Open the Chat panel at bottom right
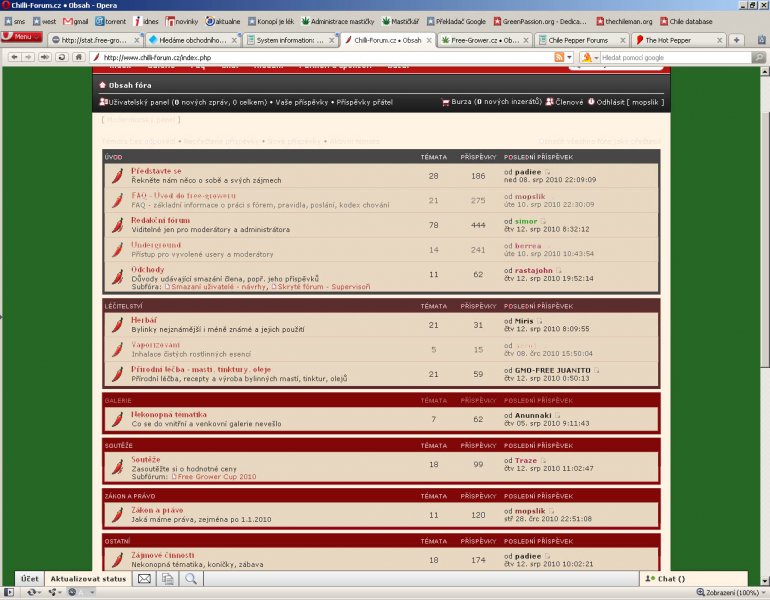This screenshot has width=770, height=600. point(671,579)
